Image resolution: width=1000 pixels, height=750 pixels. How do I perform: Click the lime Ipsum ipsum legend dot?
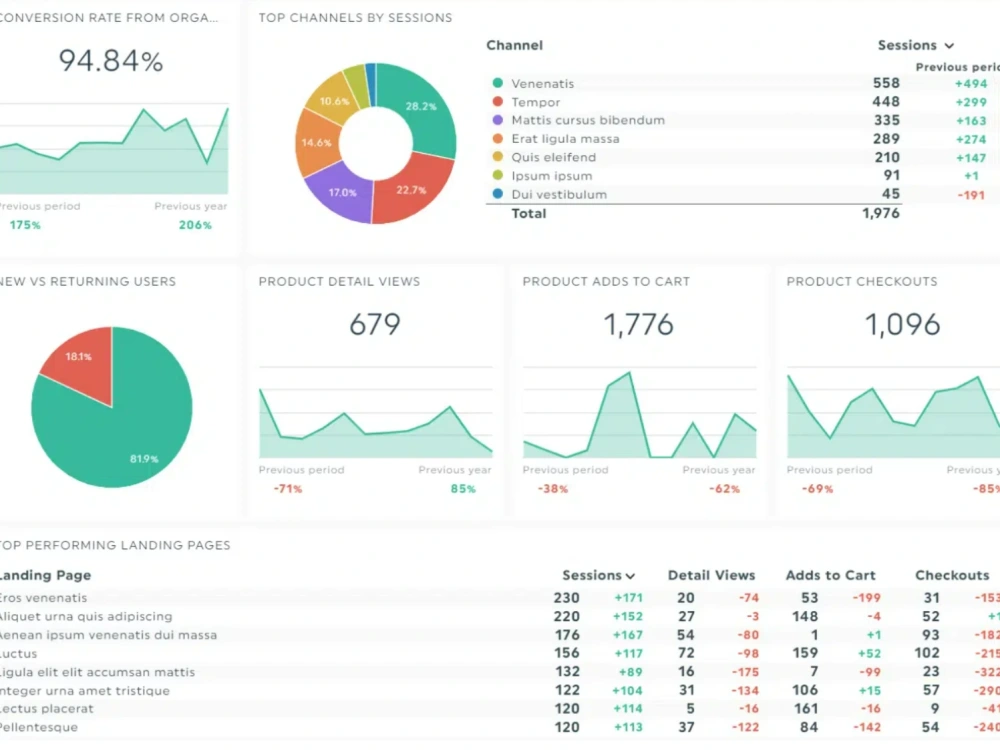(x=497, y=176)
